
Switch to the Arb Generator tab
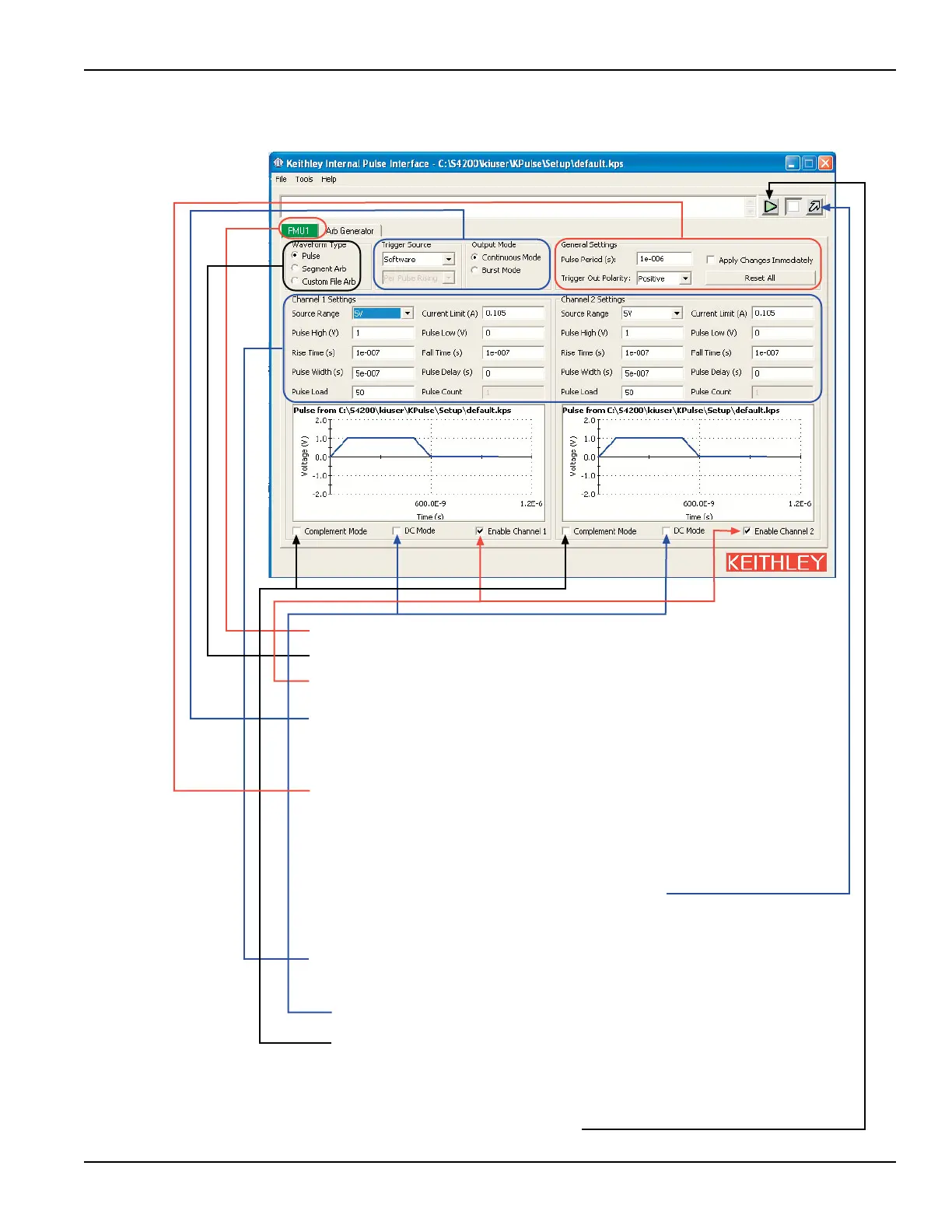[x=350, y=231]
